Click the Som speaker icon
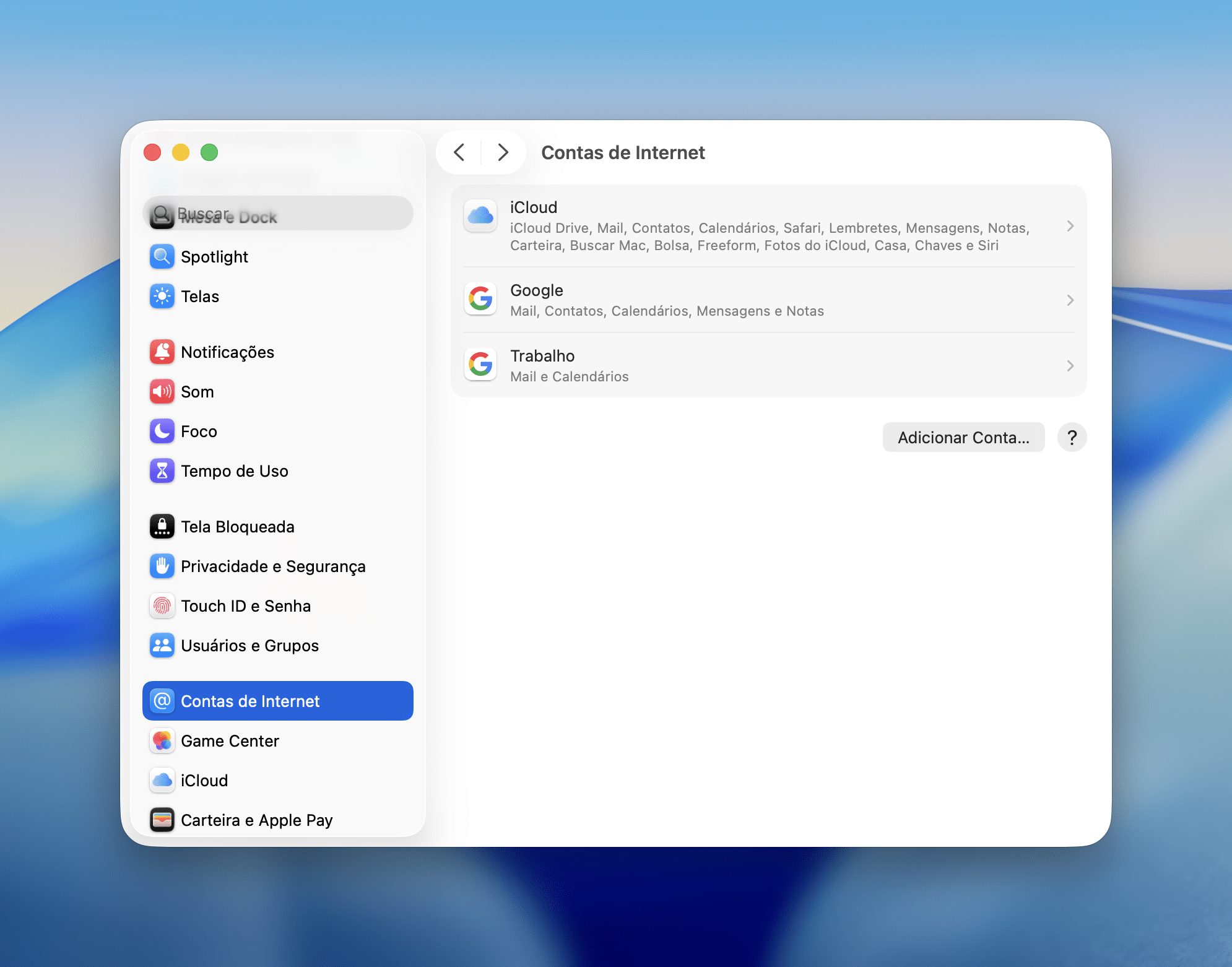 click(162, 392)
